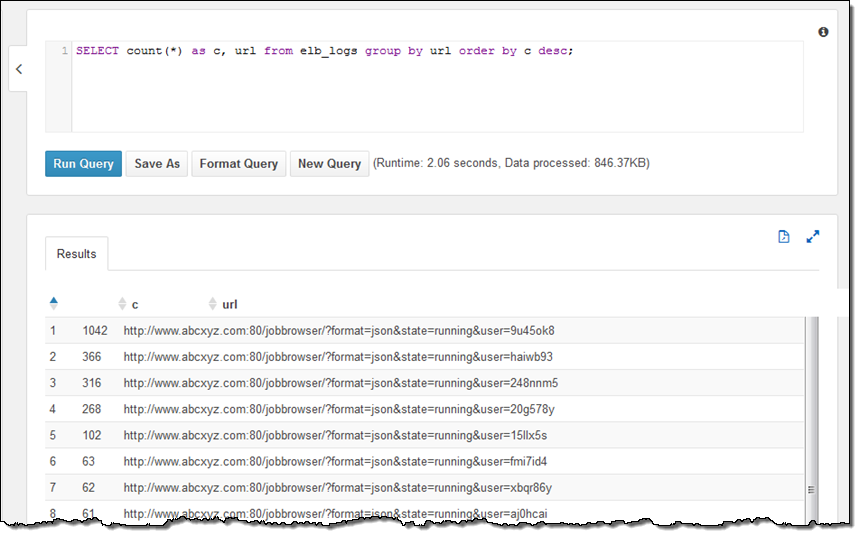Click the results table vertical scrollbar
The image size is (860, 536).
point(811,400)
